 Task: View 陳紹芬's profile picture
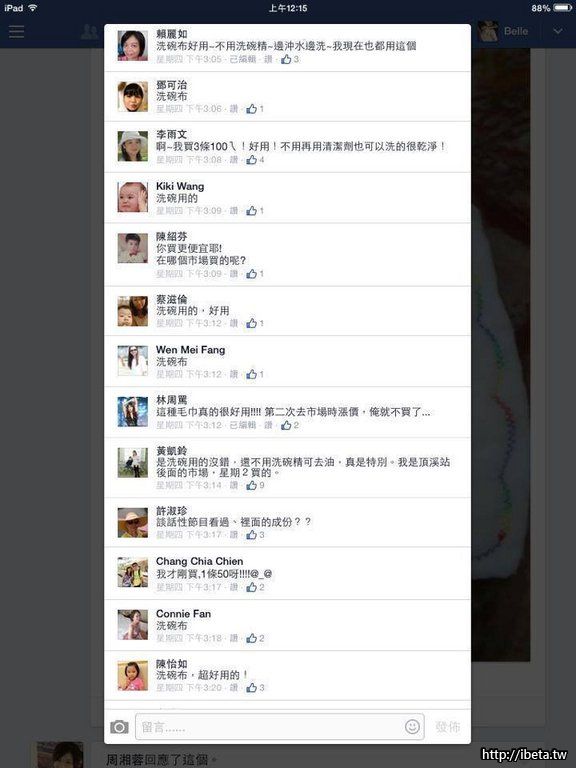132,248
